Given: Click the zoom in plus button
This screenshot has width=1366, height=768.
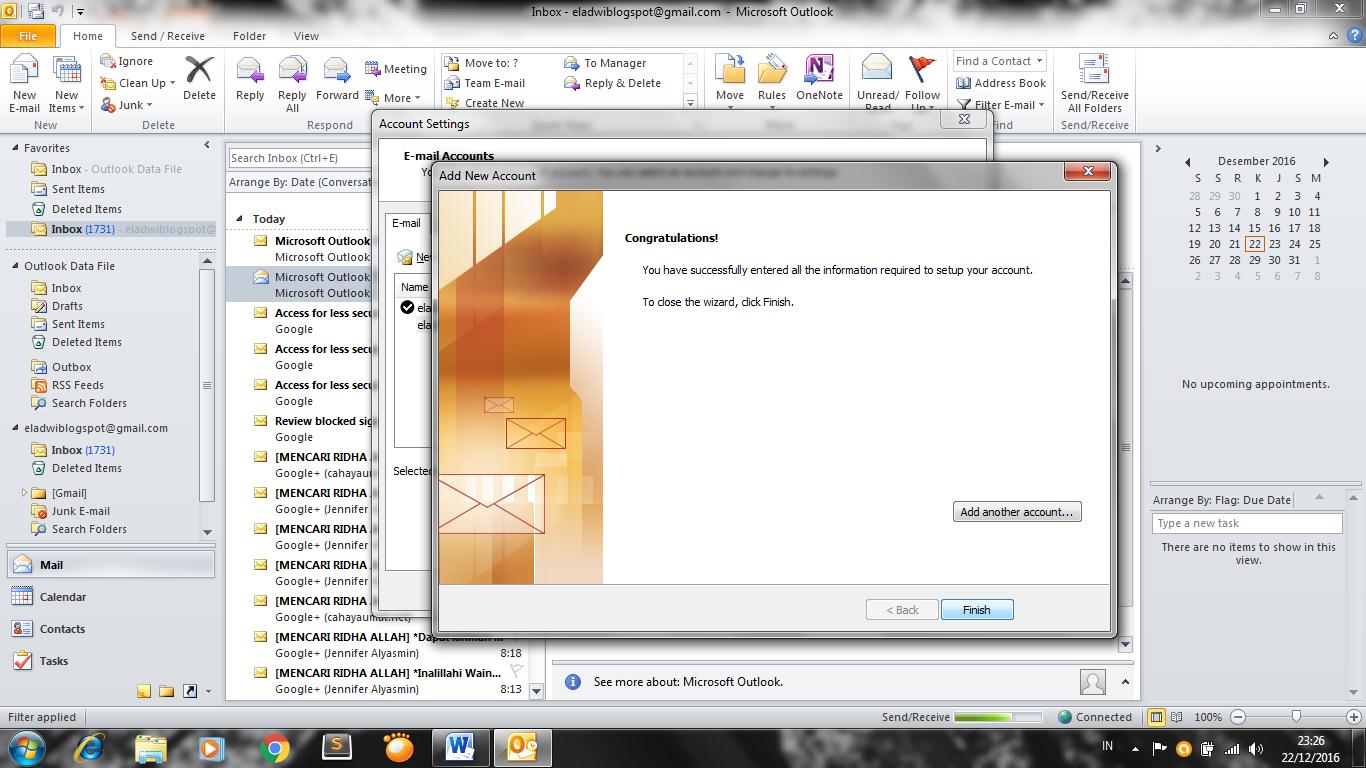Looking at the screenshot, I should pos(1353,717).
